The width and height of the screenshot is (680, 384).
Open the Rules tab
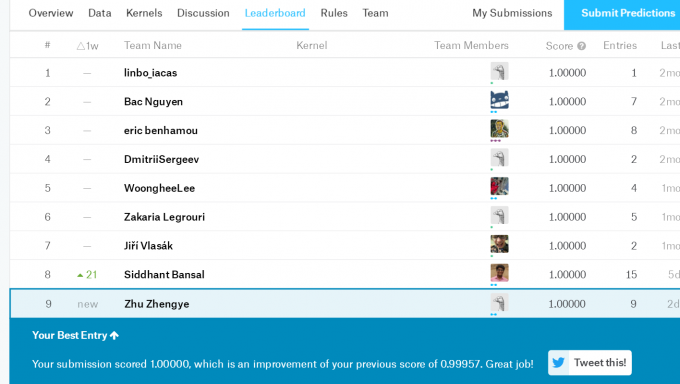pos(334,13)
